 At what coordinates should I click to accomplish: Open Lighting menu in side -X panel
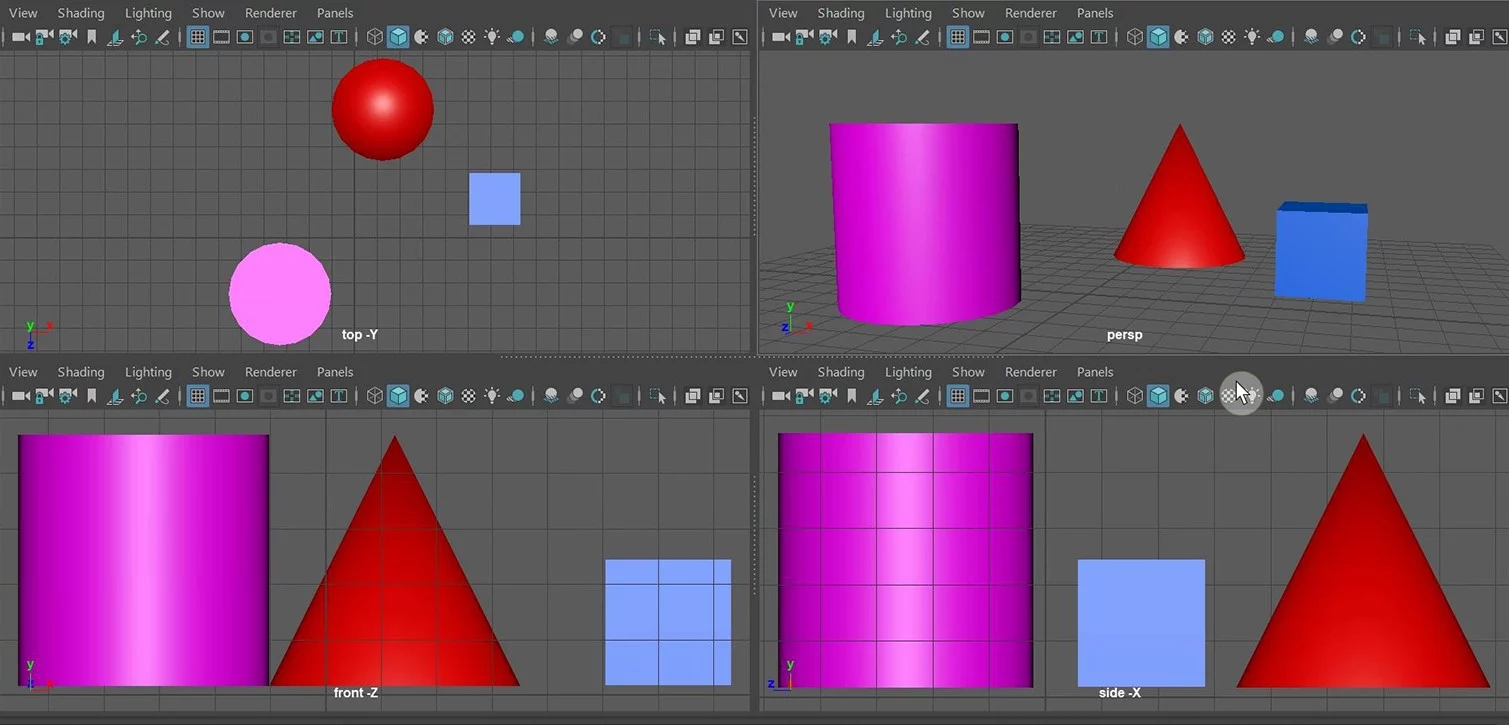point(908,372)
